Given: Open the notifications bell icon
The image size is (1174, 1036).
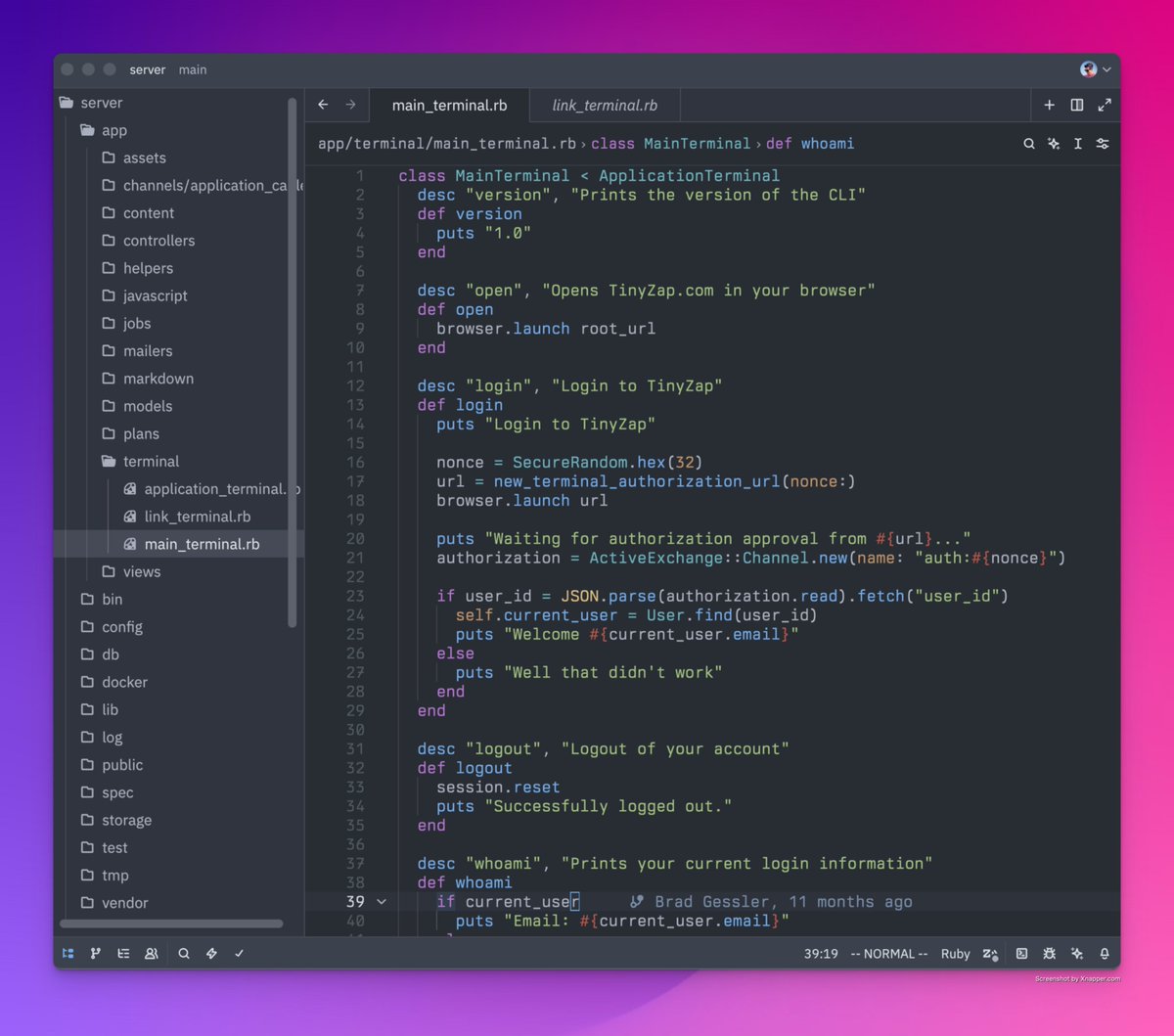Looking at the screenshot, I should click(x=1105, y=953).
